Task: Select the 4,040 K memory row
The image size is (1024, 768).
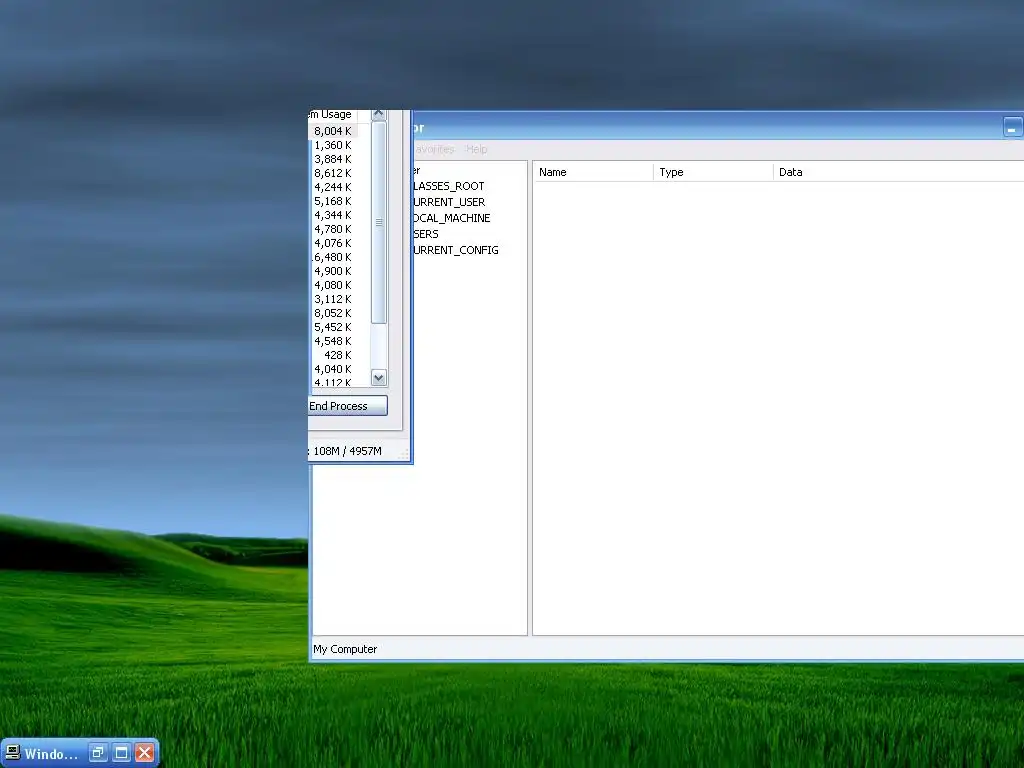Action: 333,370
